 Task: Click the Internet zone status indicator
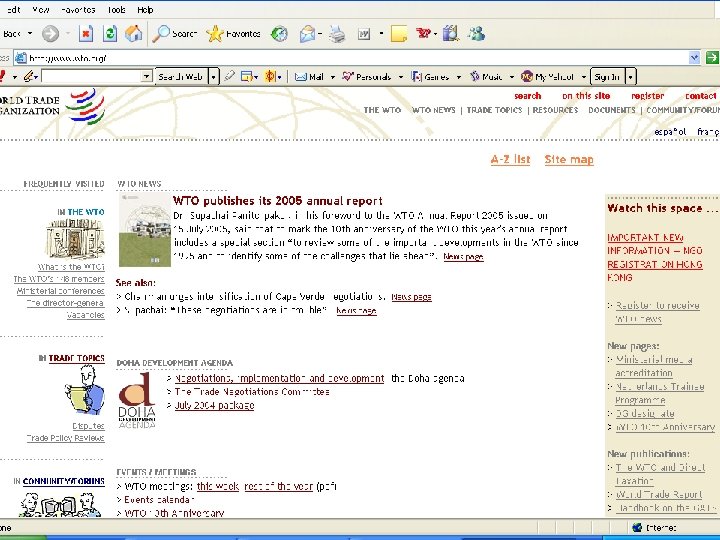[x=654, y=528]
